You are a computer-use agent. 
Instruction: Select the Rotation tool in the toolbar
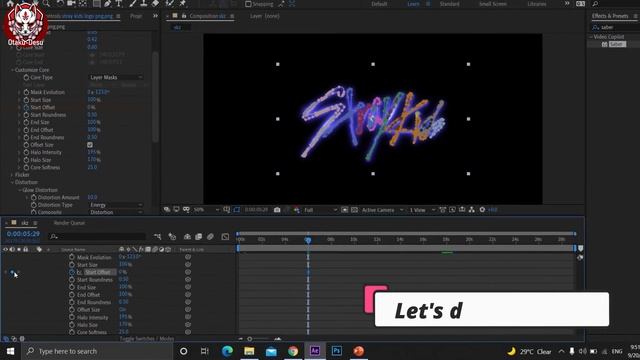point(60,4)
